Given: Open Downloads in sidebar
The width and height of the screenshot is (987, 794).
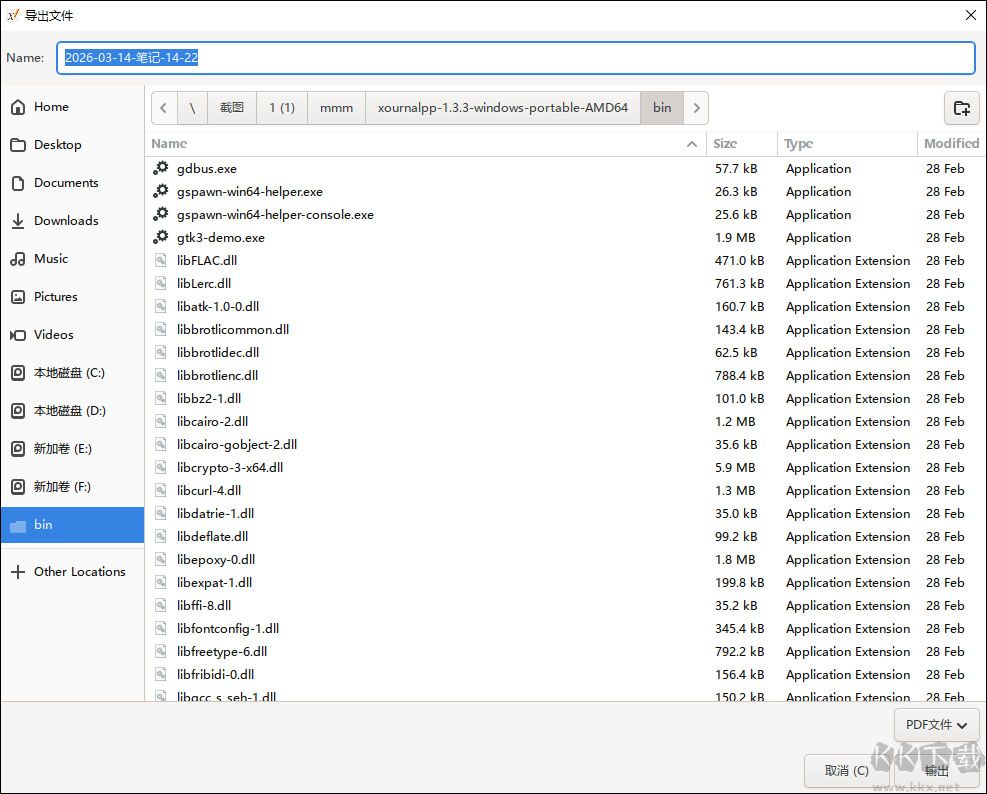Looking at the screenshot, I should [72, 220].
